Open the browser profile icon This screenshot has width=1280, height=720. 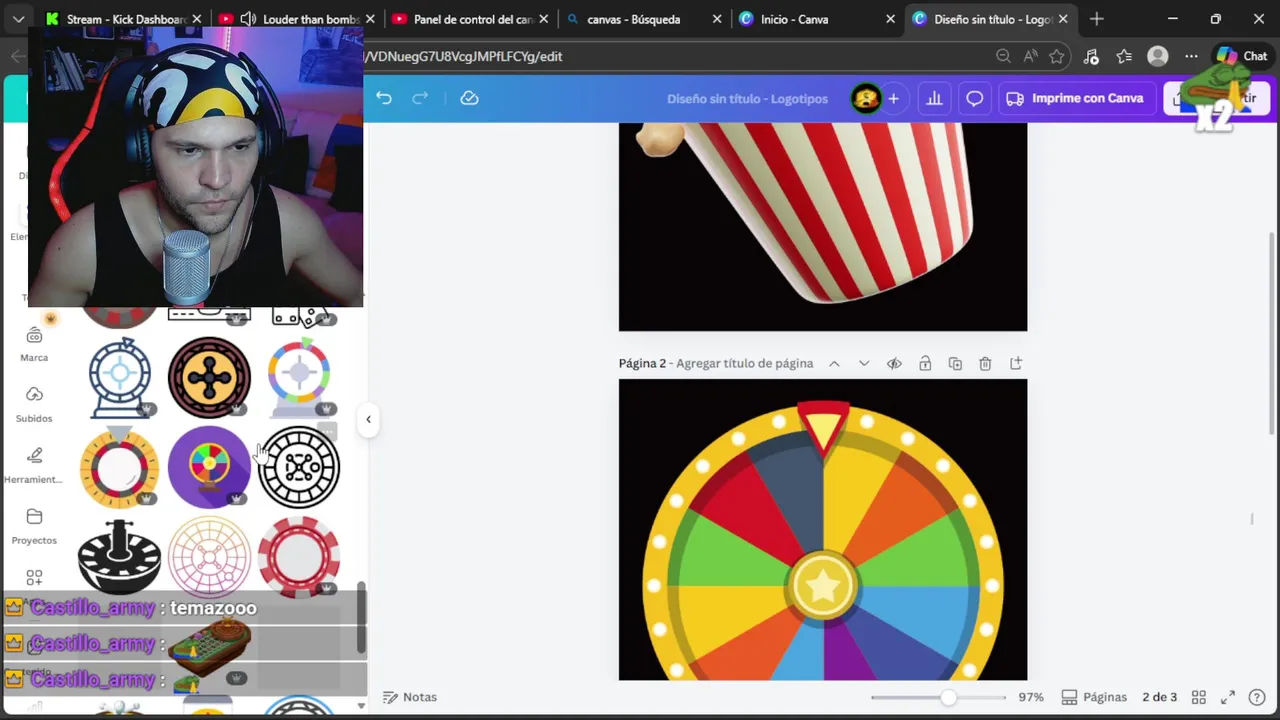(1158, 56)
